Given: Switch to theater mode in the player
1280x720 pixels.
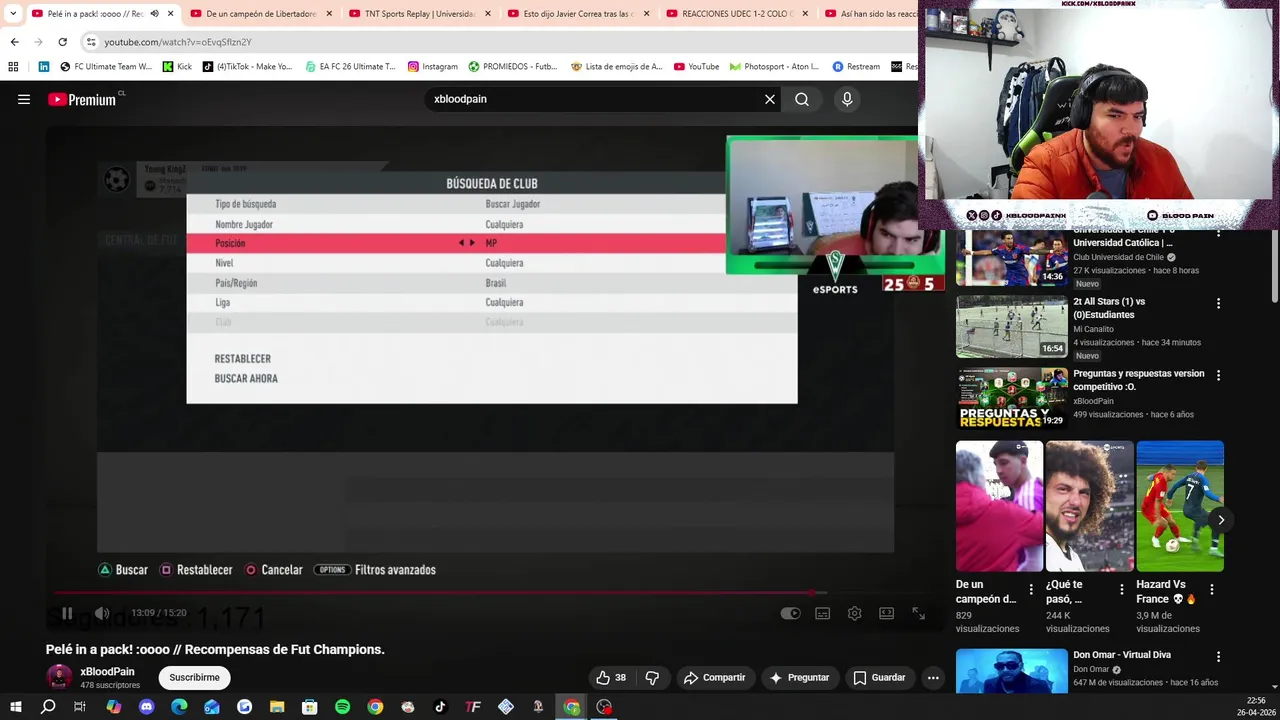Looking at the screenshot, I should point(886,613).
